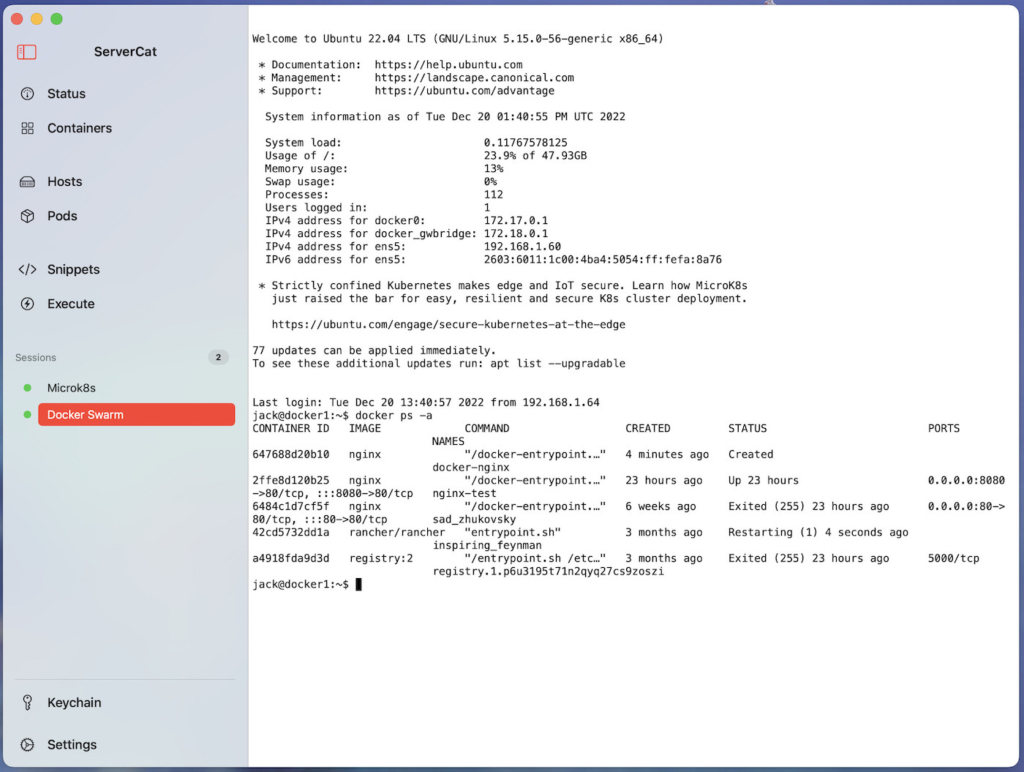Click the Settings gear icon
1024x772 pixels.
pos(26,745)
